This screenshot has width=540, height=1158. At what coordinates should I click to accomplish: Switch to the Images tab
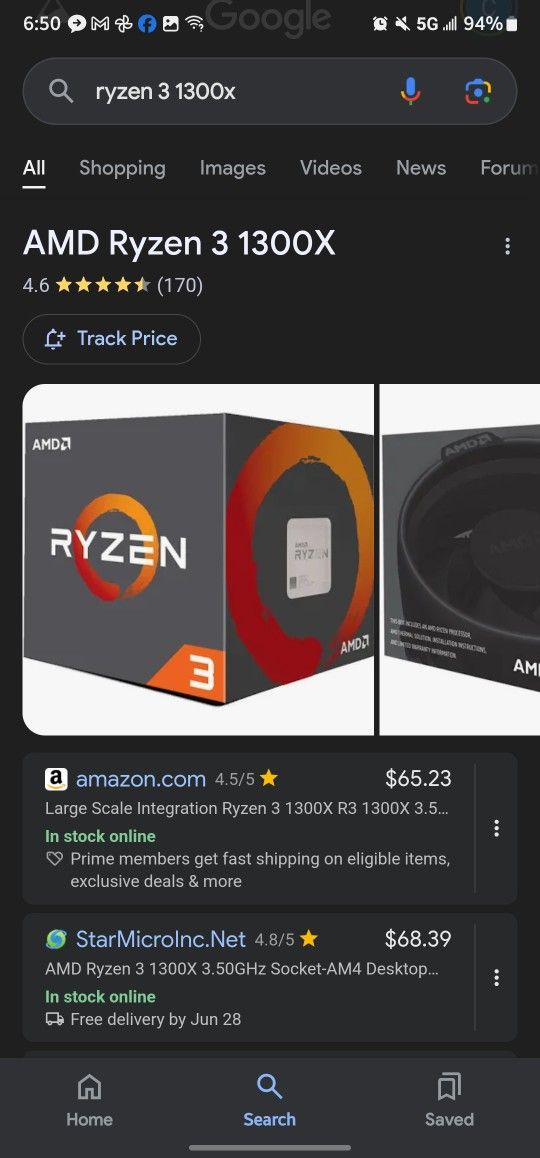tap(233, 168)
